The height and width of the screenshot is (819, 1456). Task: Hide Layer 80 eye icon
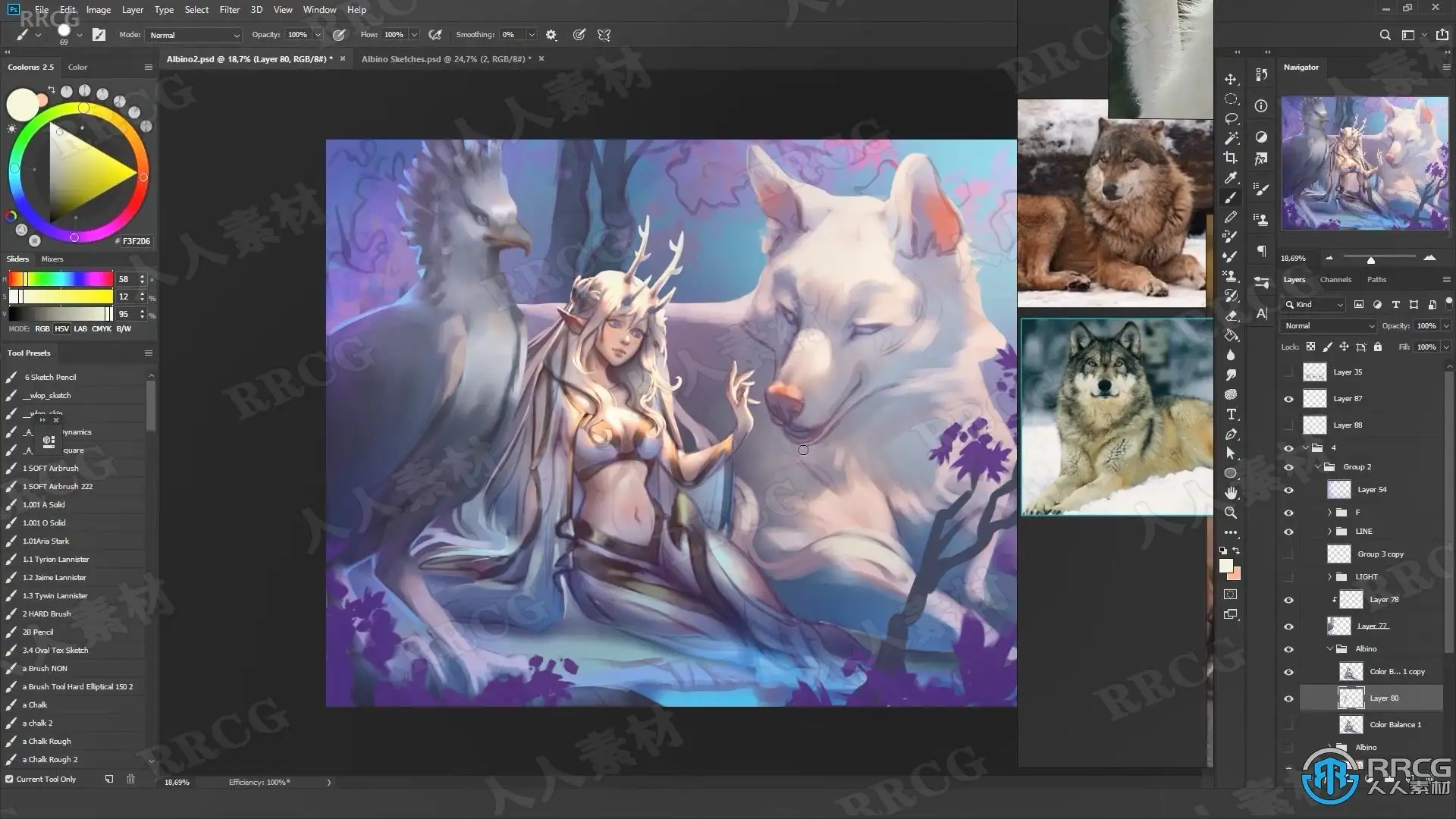coord(1288,698)
